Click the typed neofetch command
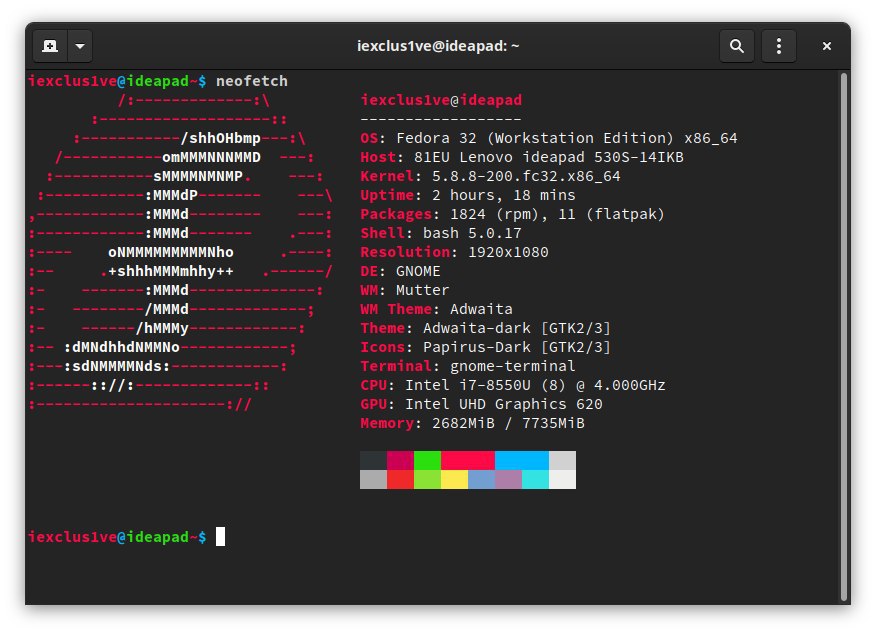876x633 pixels. [x=252, y=81]
